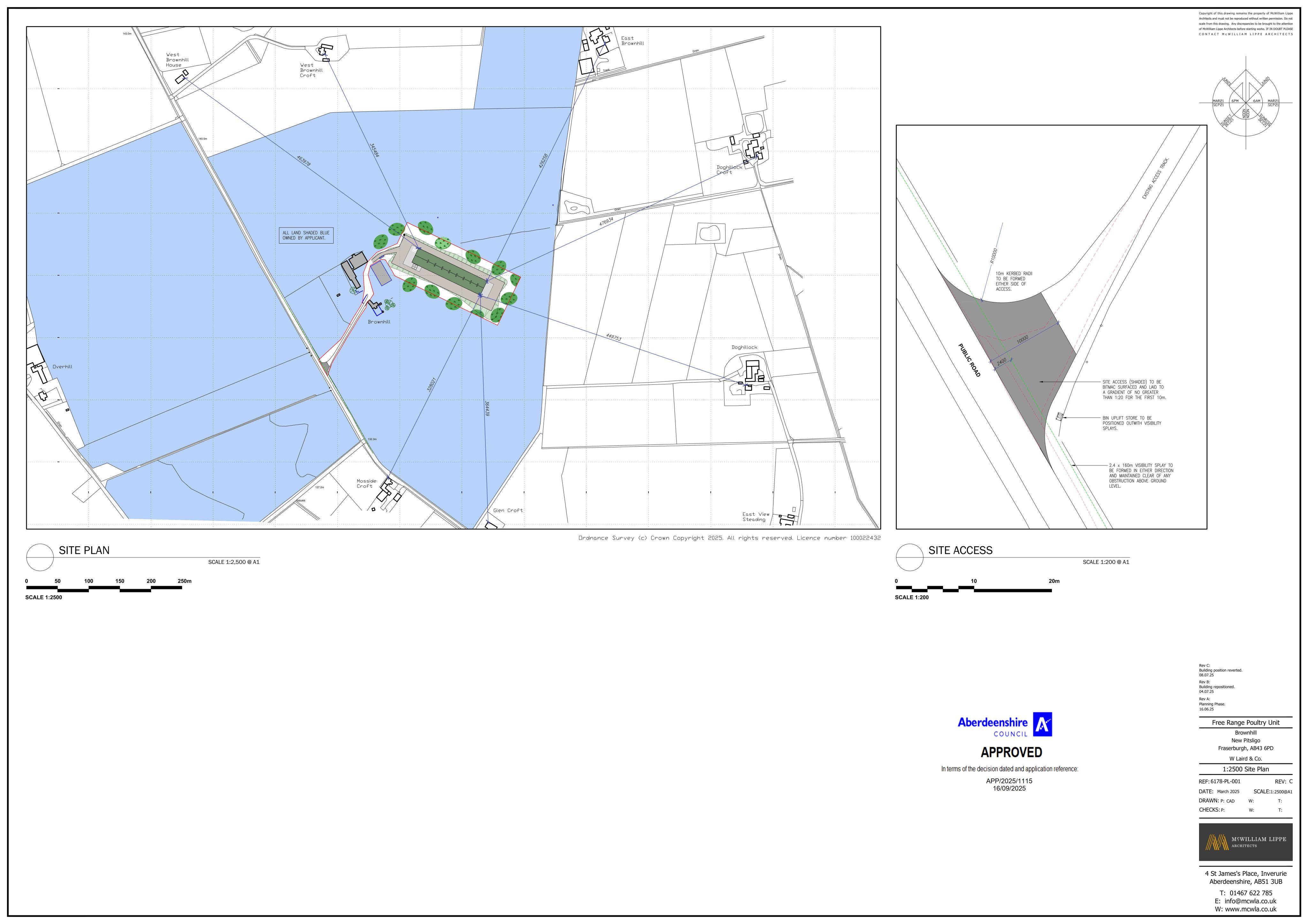Click the Doghillock Croft label
Viewport: 1308px width, 924px height.
729,170
